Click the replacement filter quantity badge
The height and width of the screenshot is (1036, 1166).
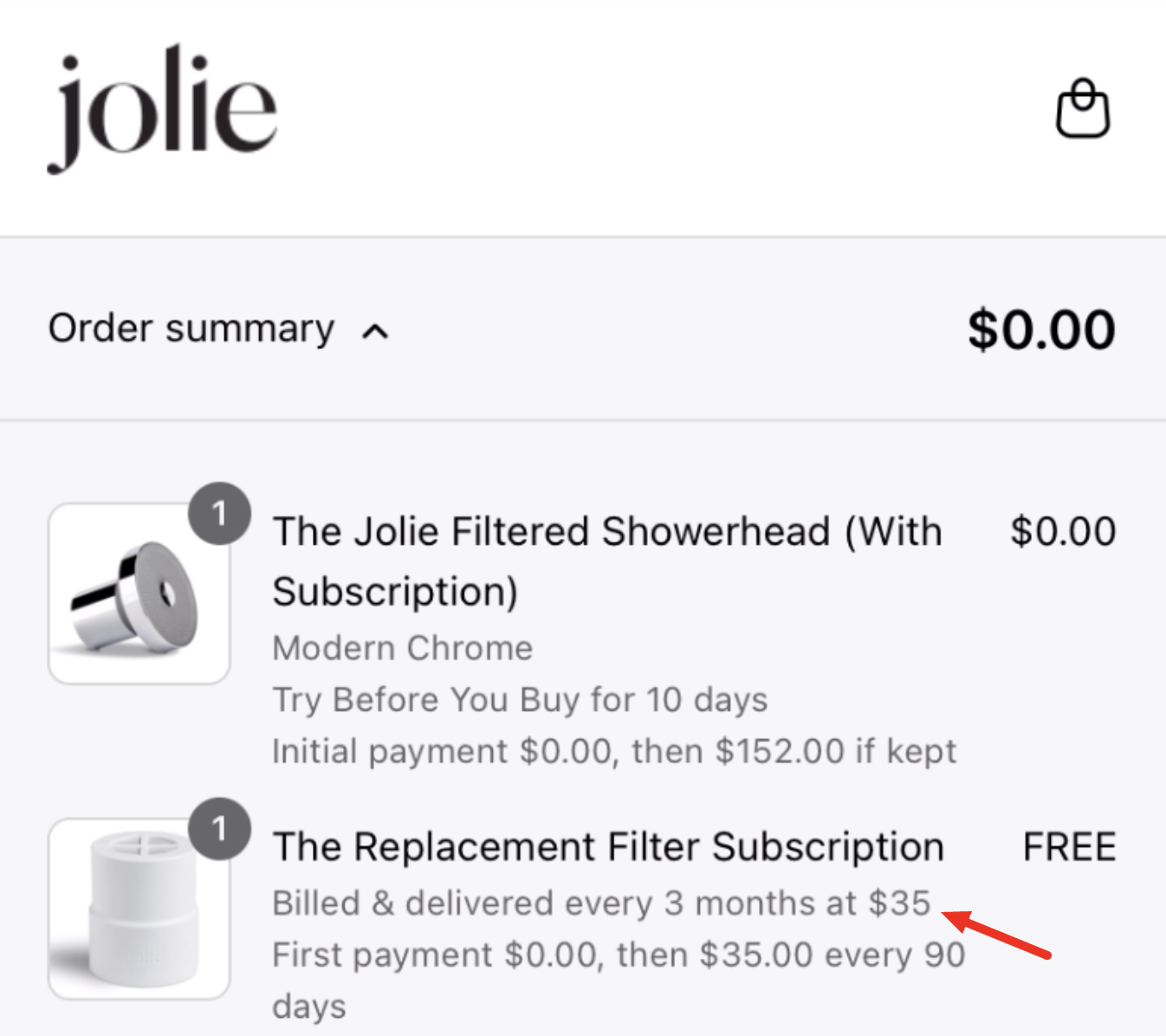point(219,829)
